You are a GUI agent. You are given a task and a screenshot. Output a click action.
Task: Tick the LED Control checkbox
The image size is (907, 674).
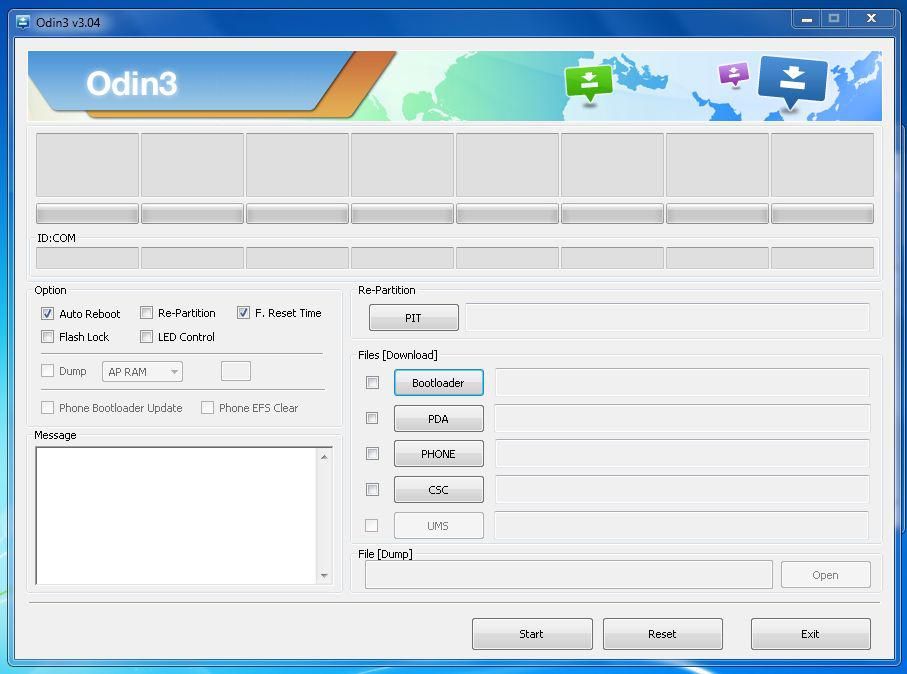click(x=146, y=337)
